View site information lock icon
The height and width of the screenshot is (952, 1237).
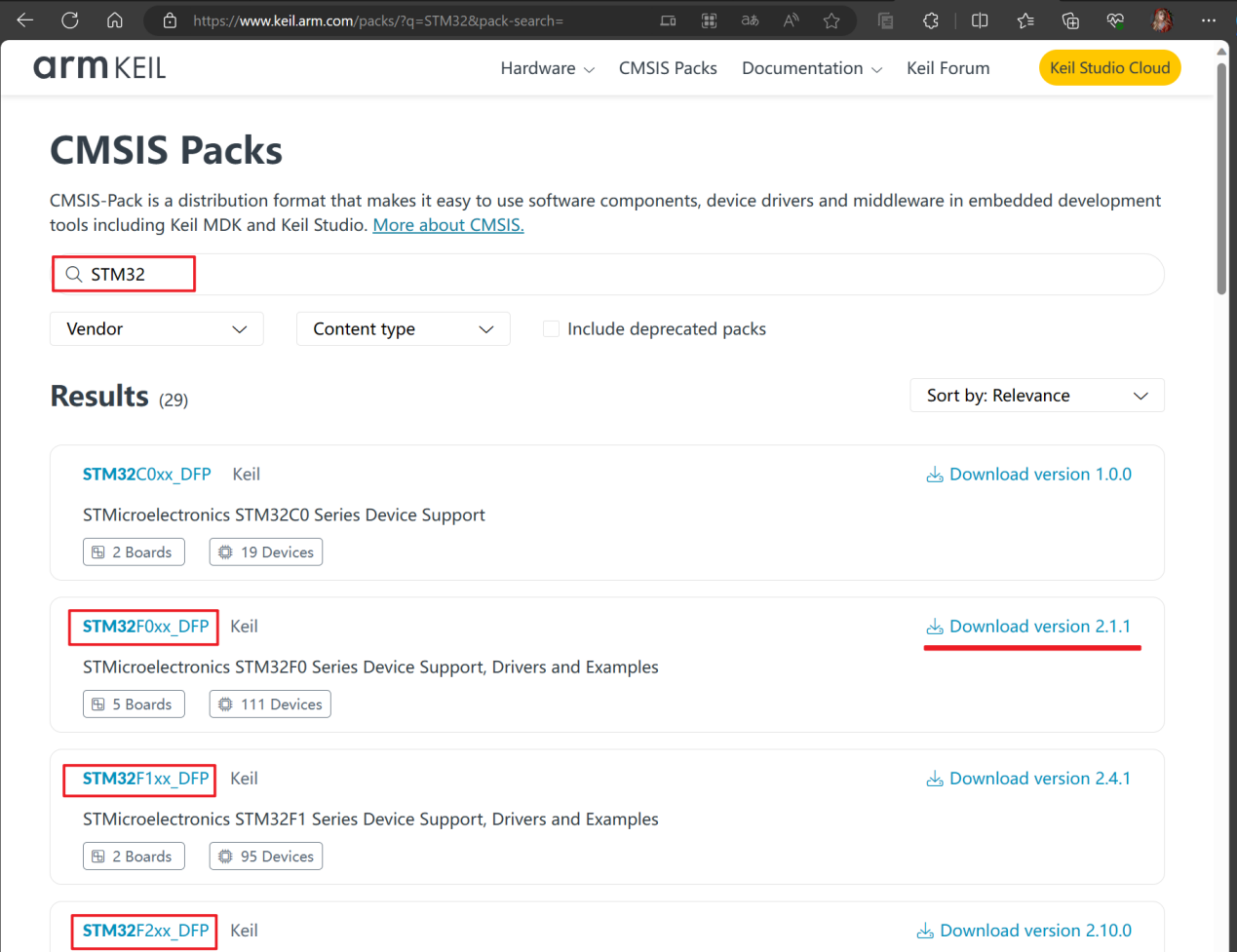click(170, 20)
